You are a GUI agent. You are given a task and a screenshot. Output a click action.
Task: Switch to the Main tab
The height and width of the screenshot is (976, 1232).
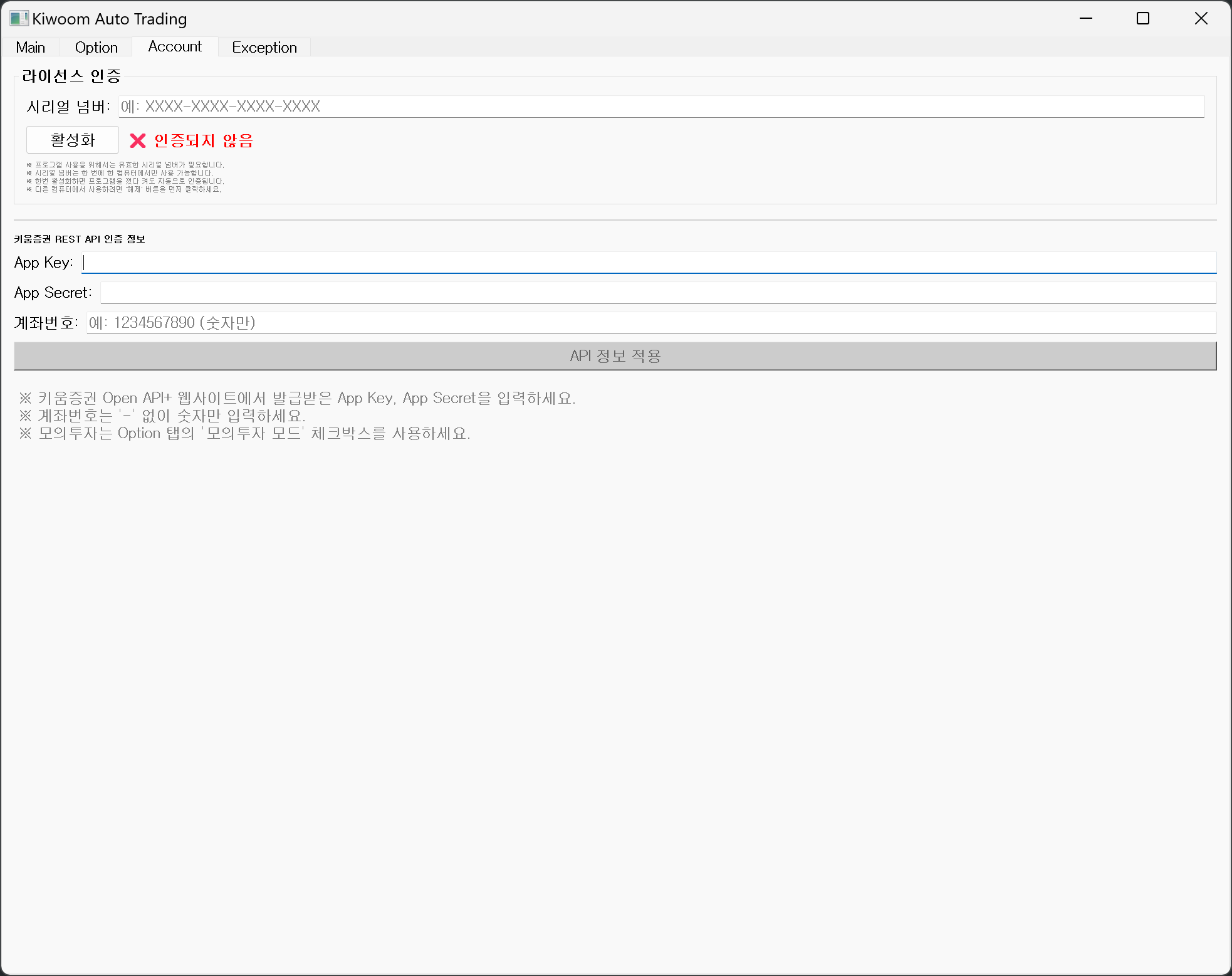pos(30,48)
